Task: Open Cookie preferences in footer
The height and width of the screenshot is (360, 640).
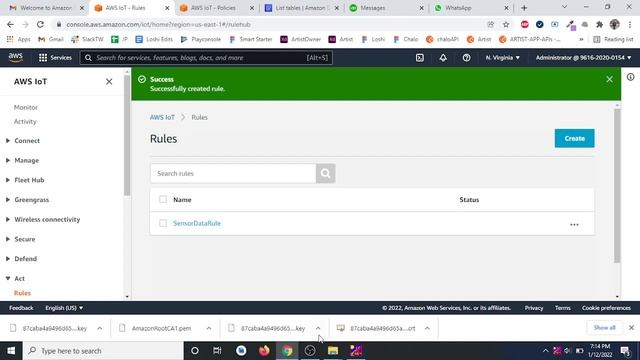Action: [x=606, y=308]
